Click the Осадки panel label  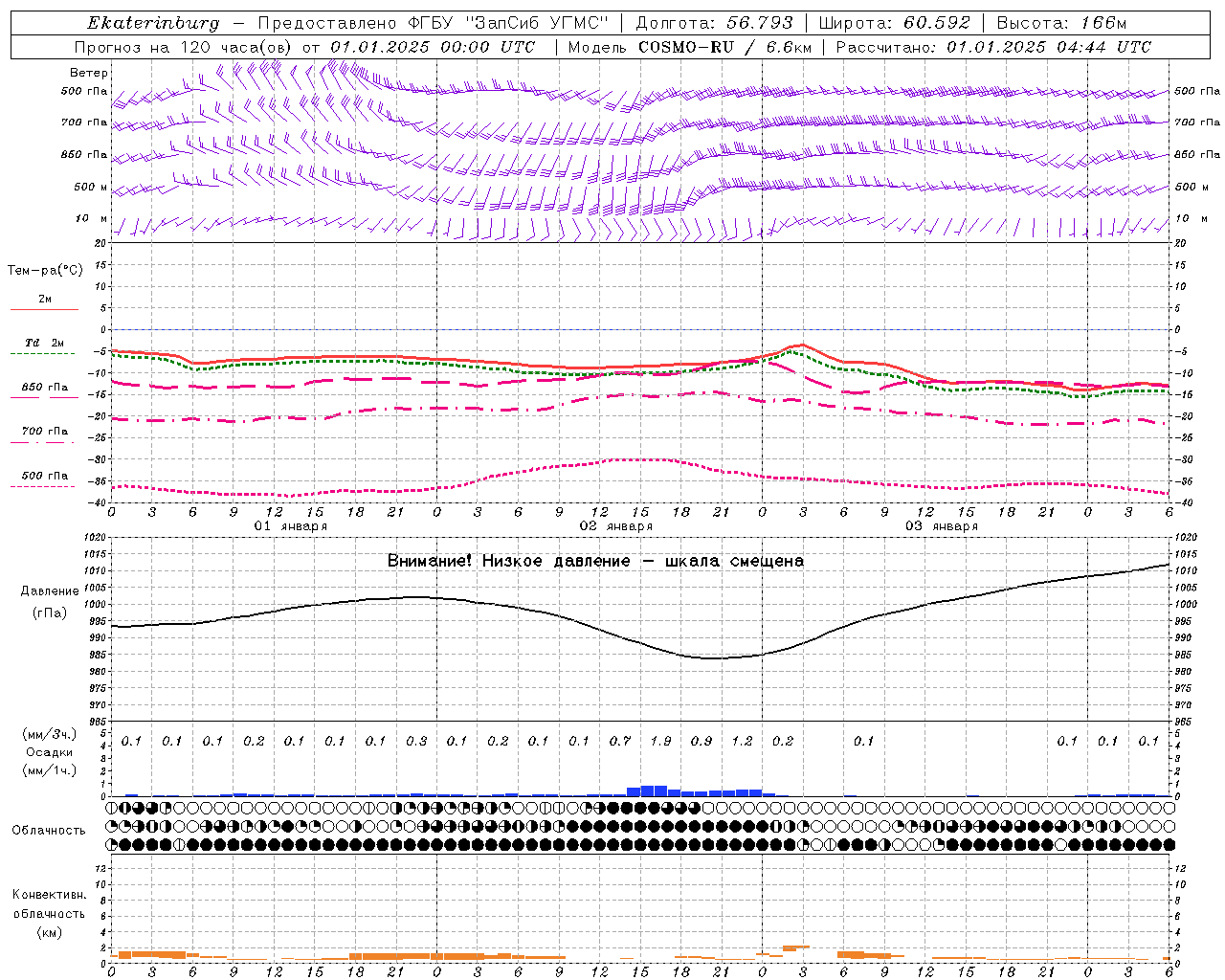(50, 752)
